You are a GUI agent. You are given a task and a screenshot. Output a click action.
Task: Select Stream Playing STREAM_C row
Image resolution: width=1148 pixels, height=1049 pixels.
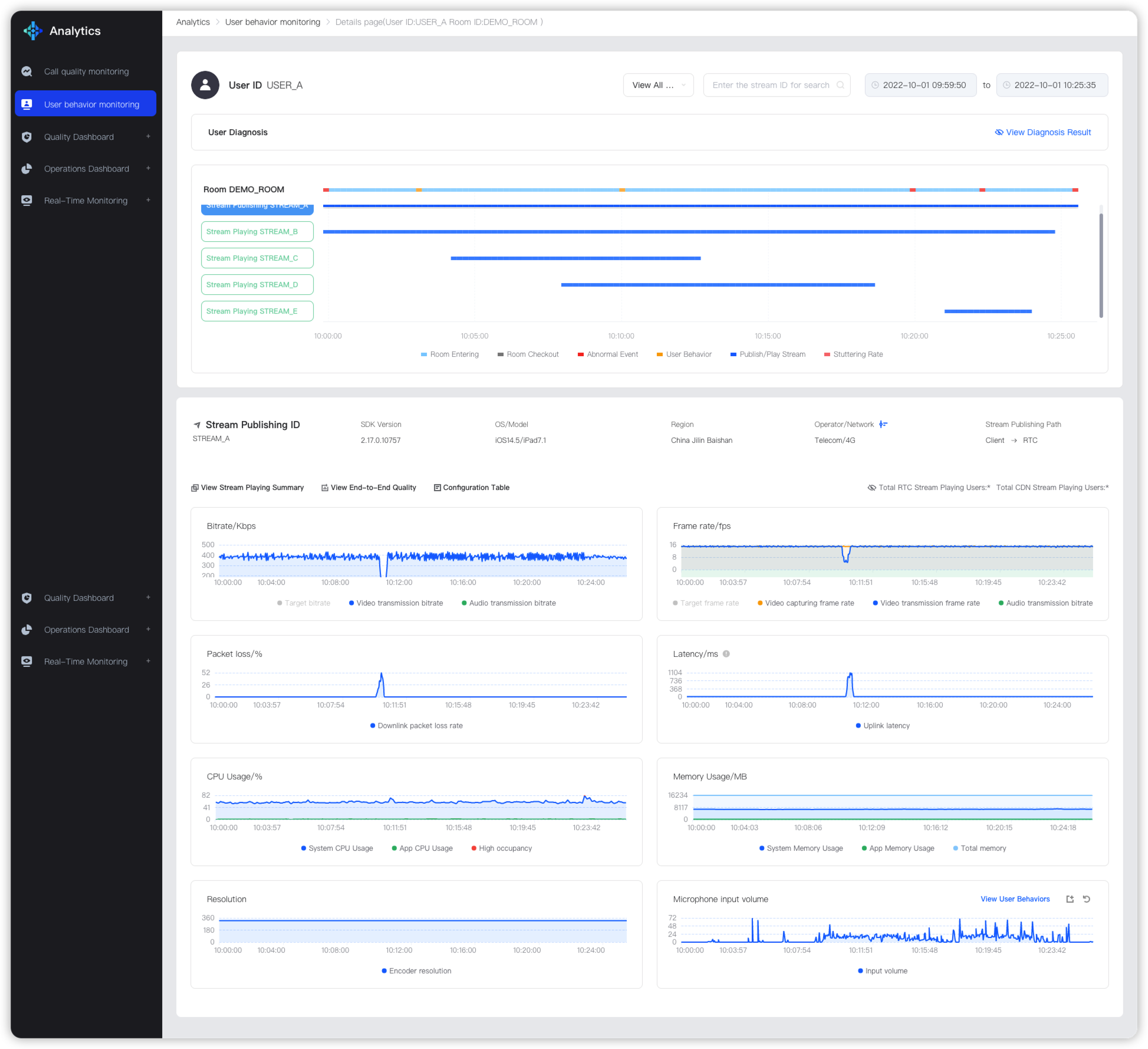coord(257,258)
